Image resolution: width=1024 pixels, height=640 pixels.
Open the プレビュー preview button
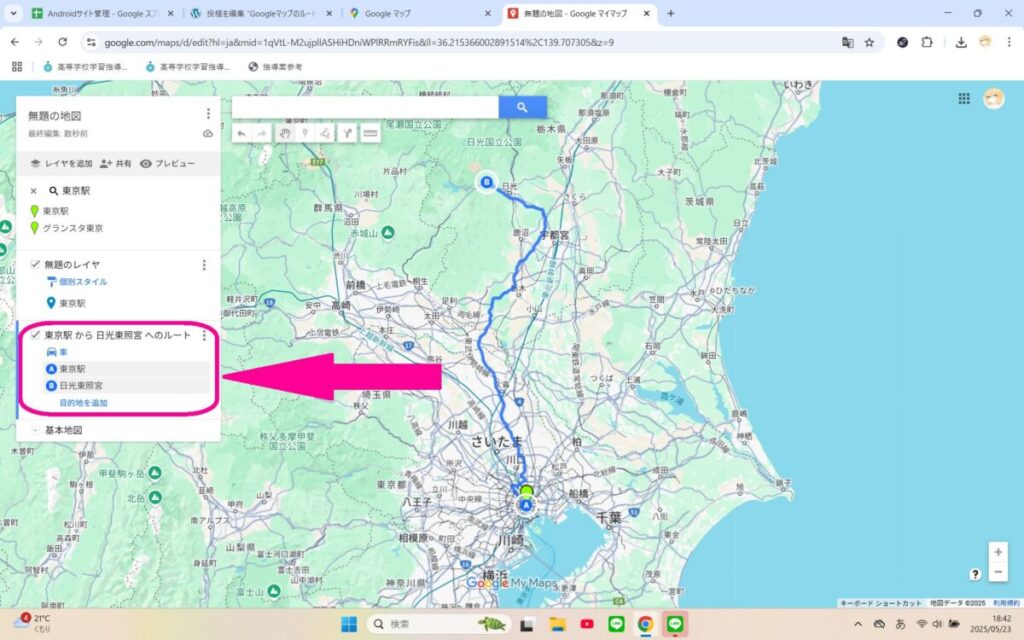coord(167,163)
